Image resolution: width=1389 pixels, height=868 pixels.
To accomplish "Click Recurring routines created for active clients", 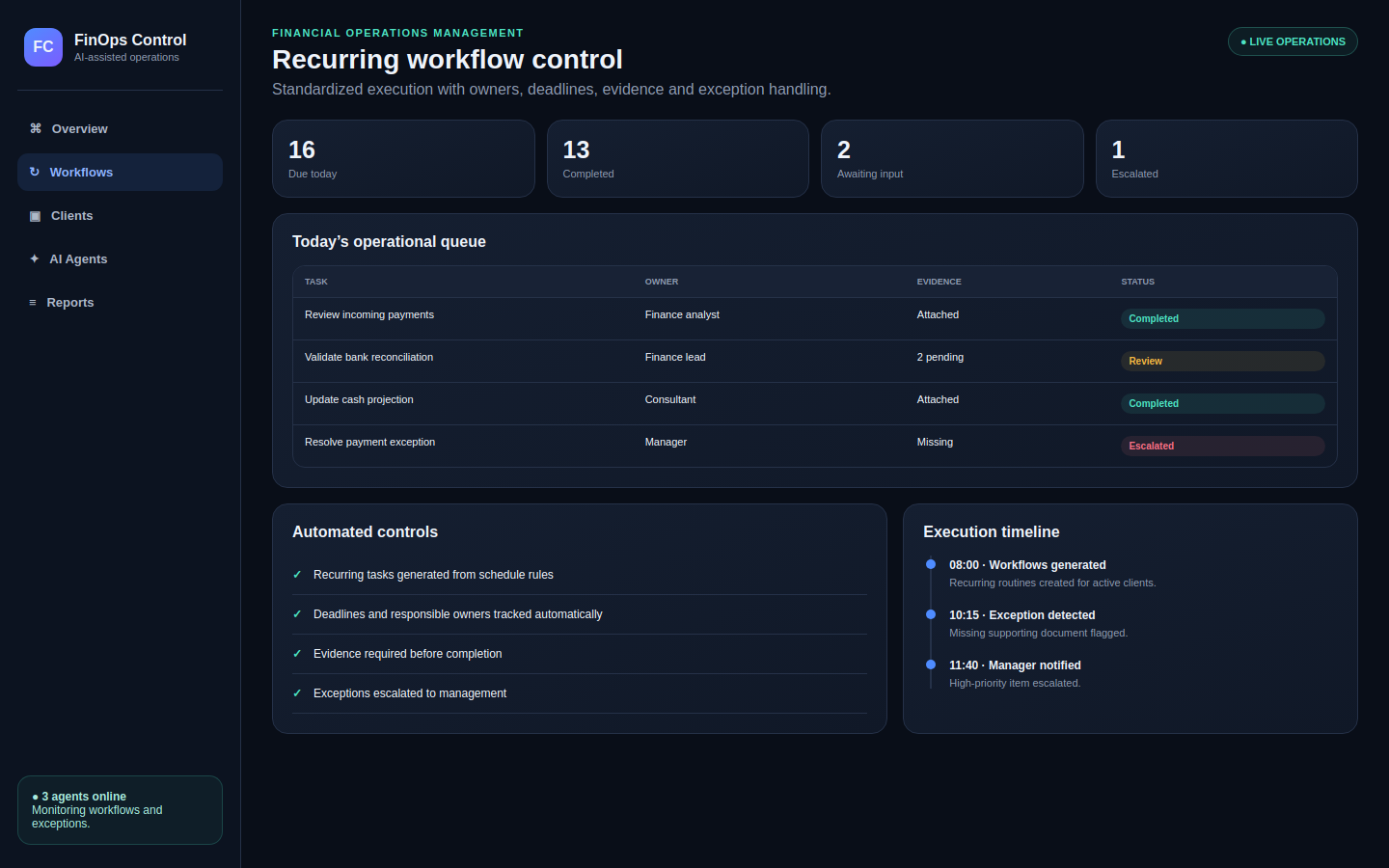I will coord(1052,583).
